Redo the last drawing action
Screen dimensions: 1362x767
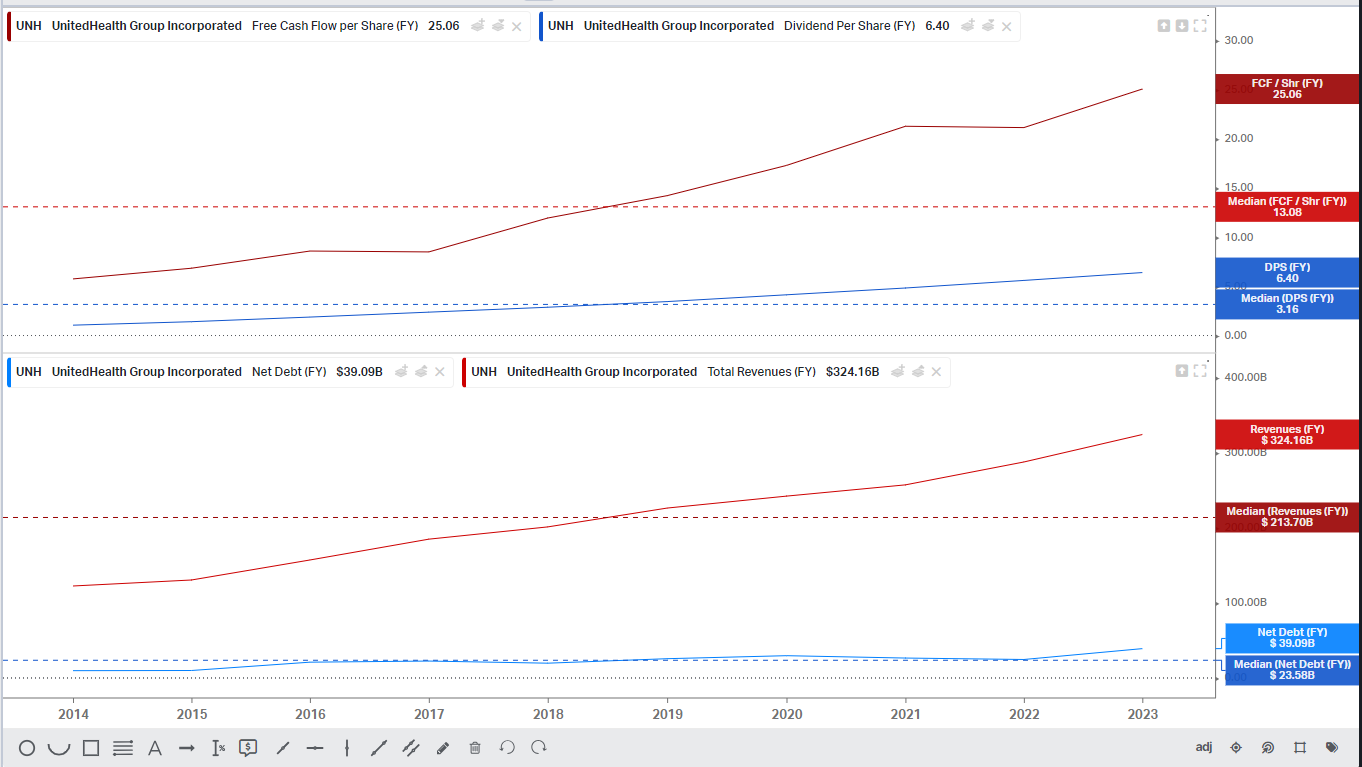click(x=539, y=748)
